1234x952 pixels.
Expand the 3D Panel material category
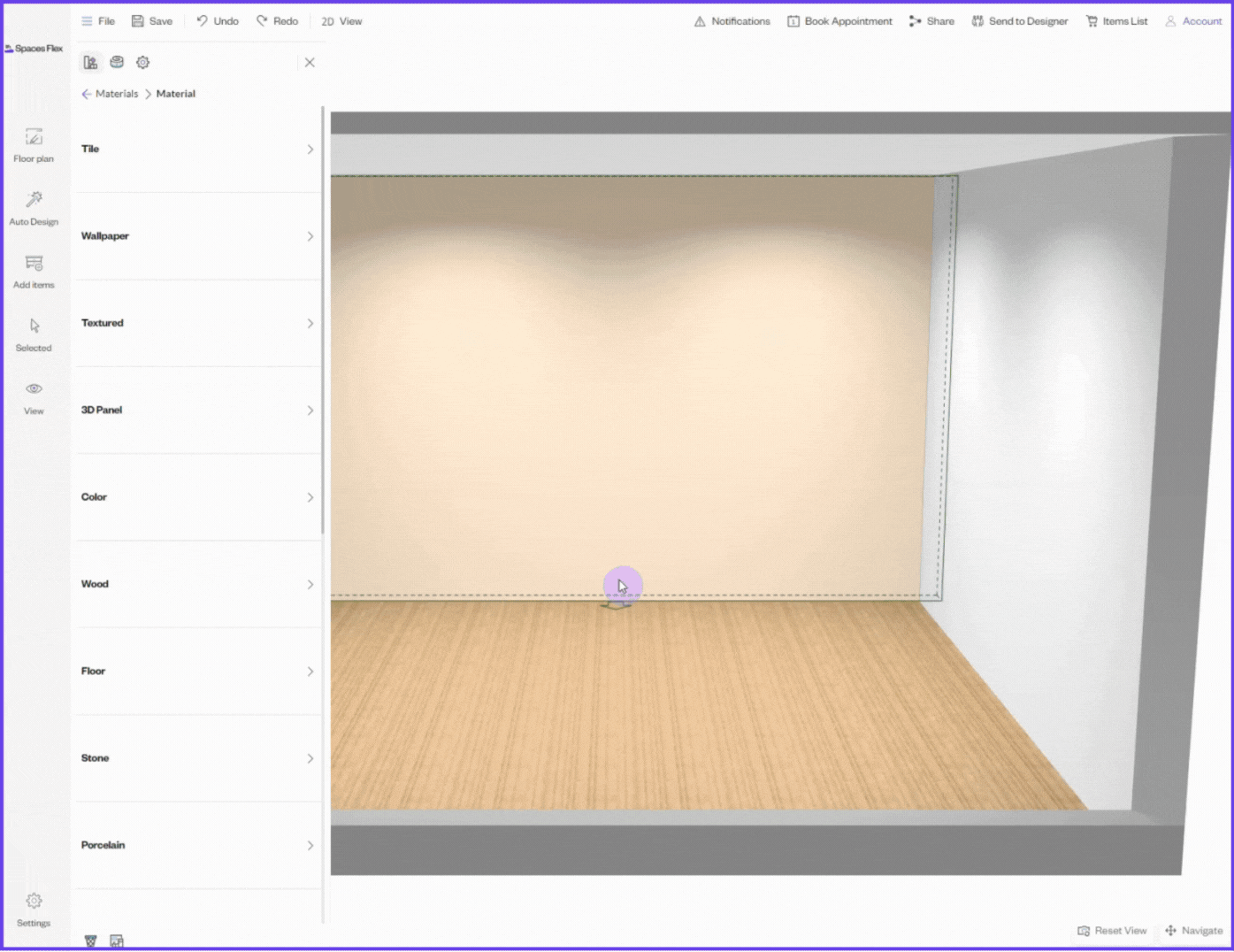197,411
